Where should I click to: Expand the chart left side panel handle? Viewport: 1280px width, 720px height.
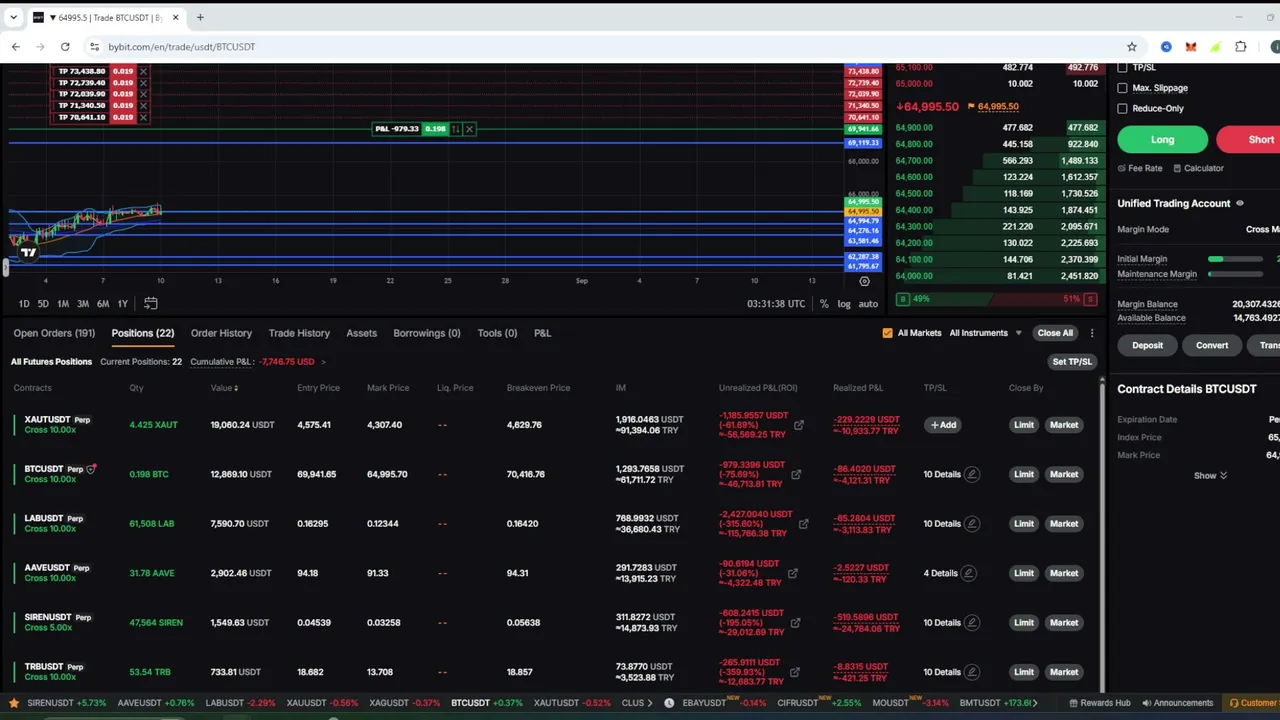point(5,267)
